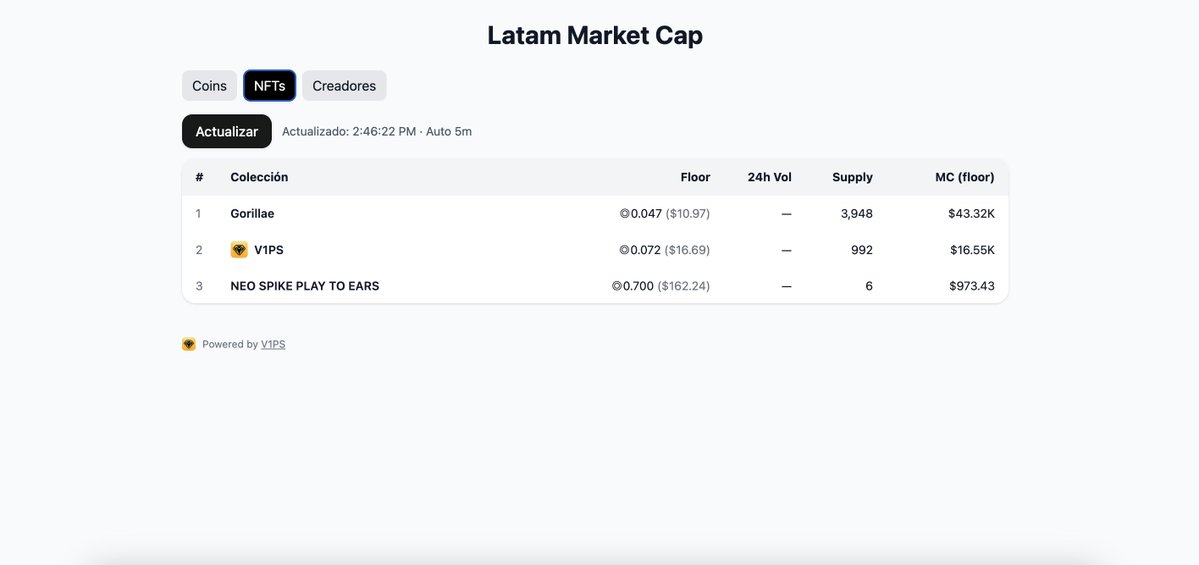This screenshot has height=565, width=1199.
Task: Click the # rank column header
Action: [199, 177]
